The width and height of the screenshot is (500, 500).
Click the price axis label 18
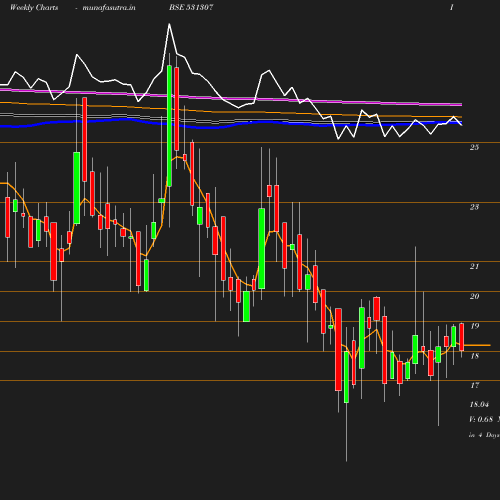474,356
